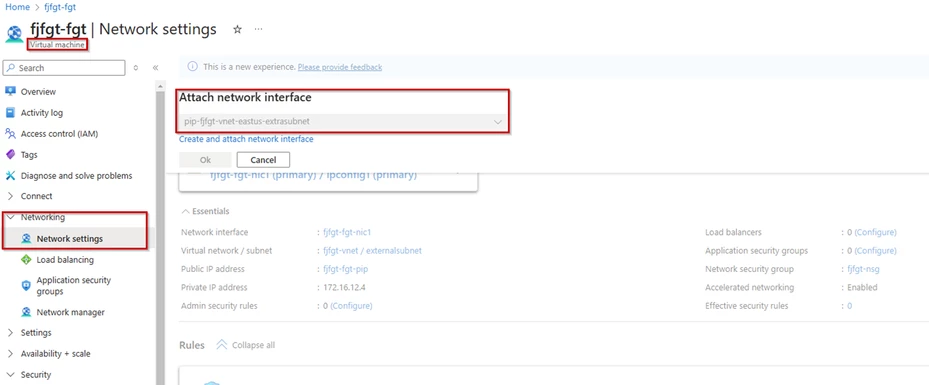Open the Attach network interface dropdown
929x385 pixels.
(343, 121)
